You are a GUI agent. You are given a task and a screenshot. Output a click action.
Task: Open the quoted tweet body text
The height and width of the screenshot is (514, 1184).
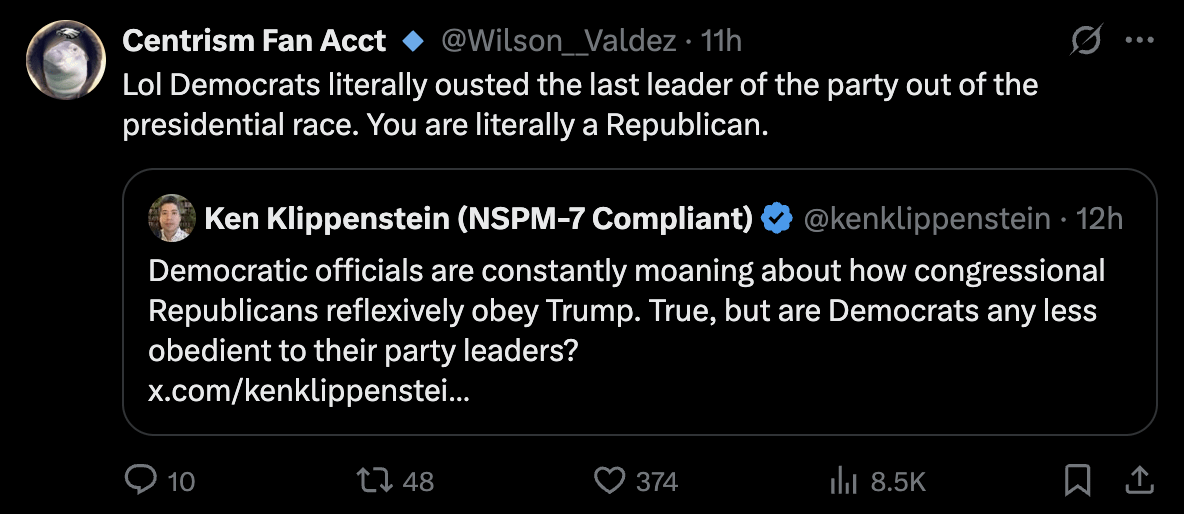coord(626,310)
